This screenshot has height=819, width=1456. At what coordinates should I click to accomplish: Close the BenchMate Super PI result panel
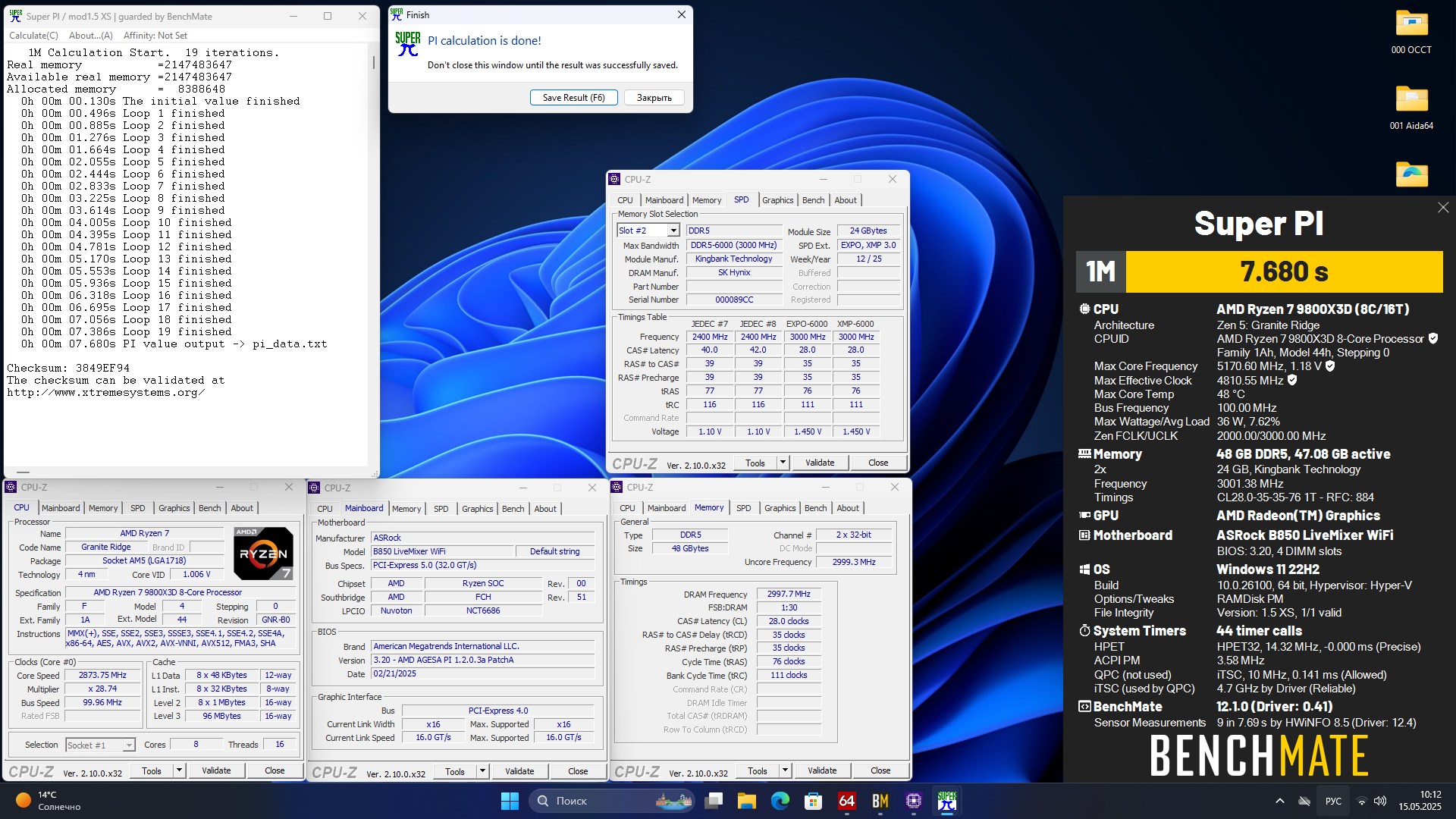(x=1442, y=208)
